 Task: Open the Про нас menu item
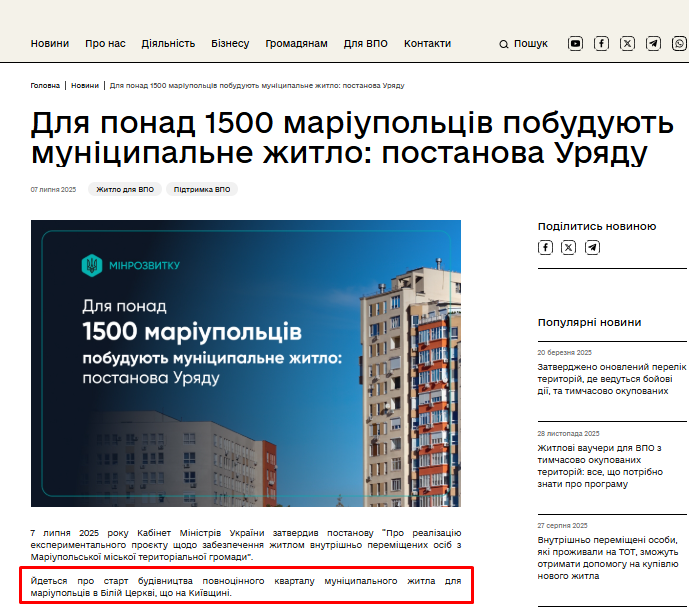tap(105, 44)
